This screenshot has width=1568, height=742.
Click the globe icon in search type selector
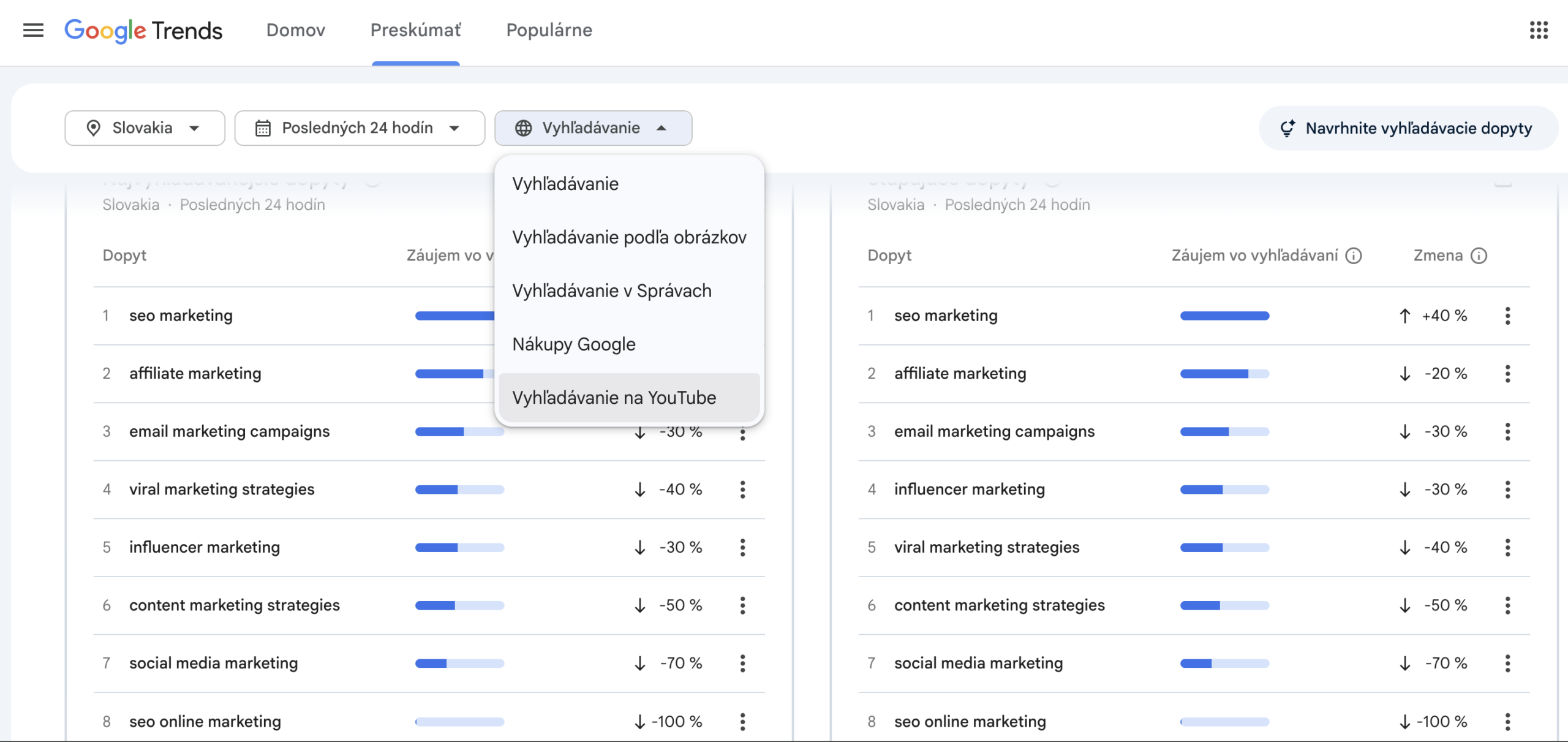coord(523,128)
